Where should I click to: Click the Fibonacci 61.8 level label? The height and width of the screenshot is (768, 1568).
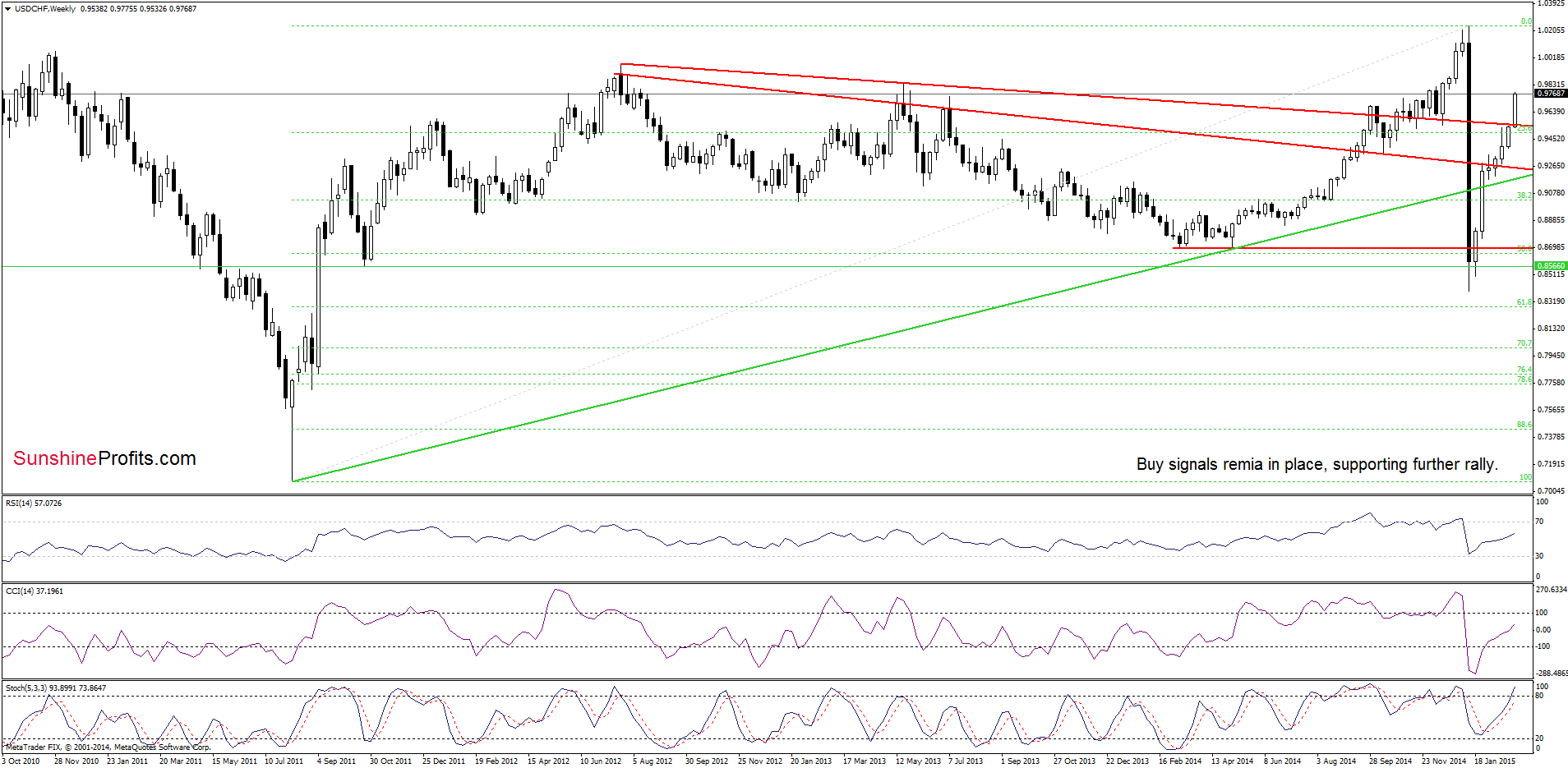1524,302
